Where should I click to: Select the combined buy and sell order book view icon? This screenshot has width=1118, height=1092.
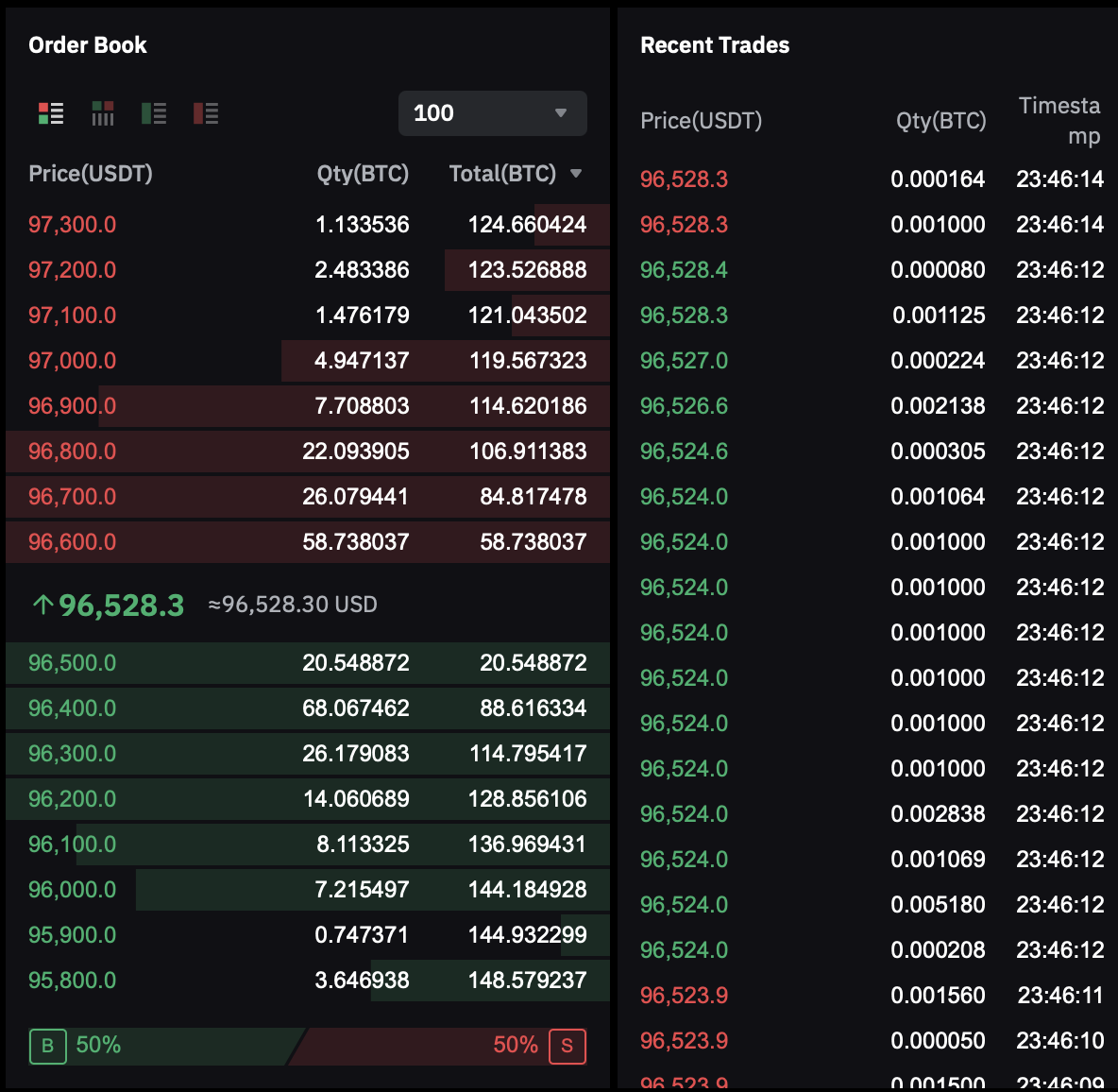pyautogui.click(x=51, y=113)
